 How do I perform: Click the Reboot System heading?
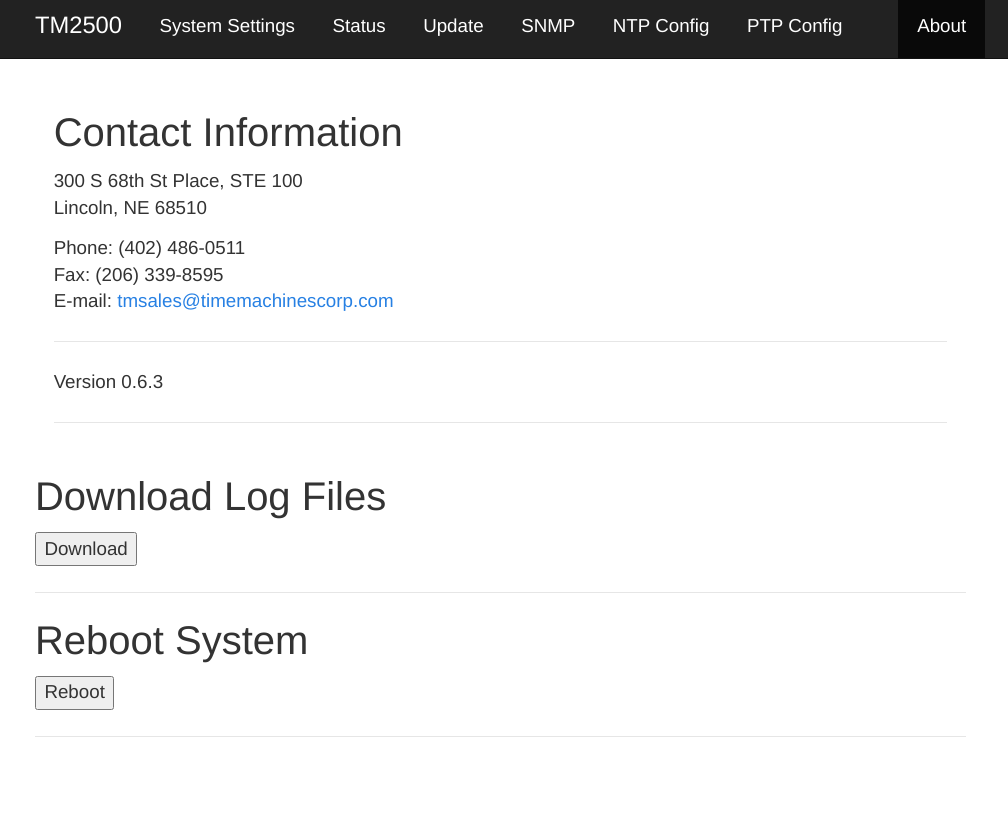pyautogui.click(x=171, y=641)
